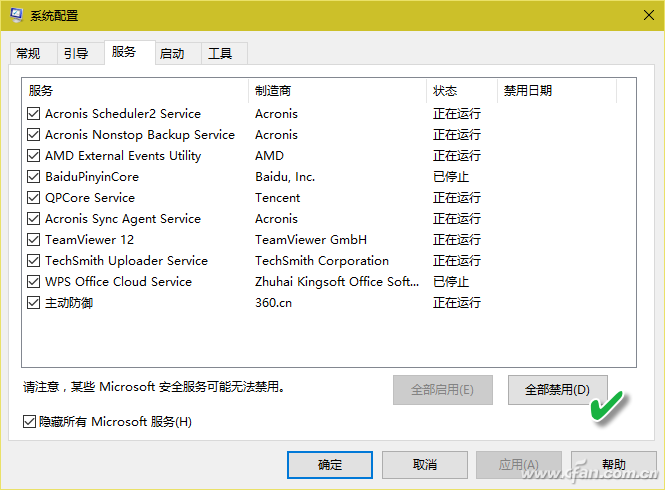Toggle the AMD External Events Utility checkbox
This screenshot has height=490, width=665.
click(35, 156)
